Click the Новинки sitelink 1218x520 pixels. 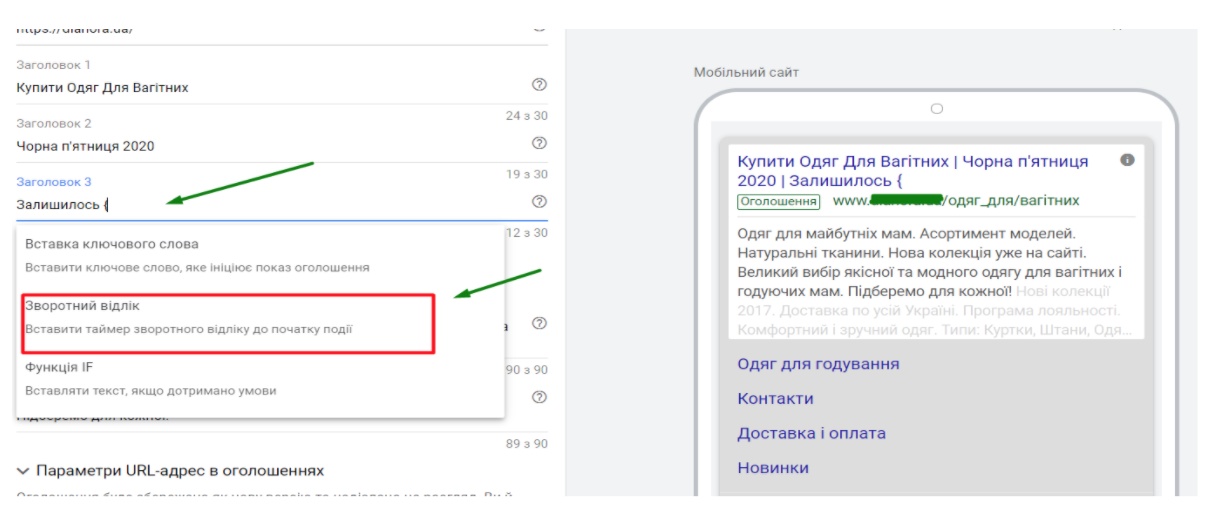click(773, 467)
